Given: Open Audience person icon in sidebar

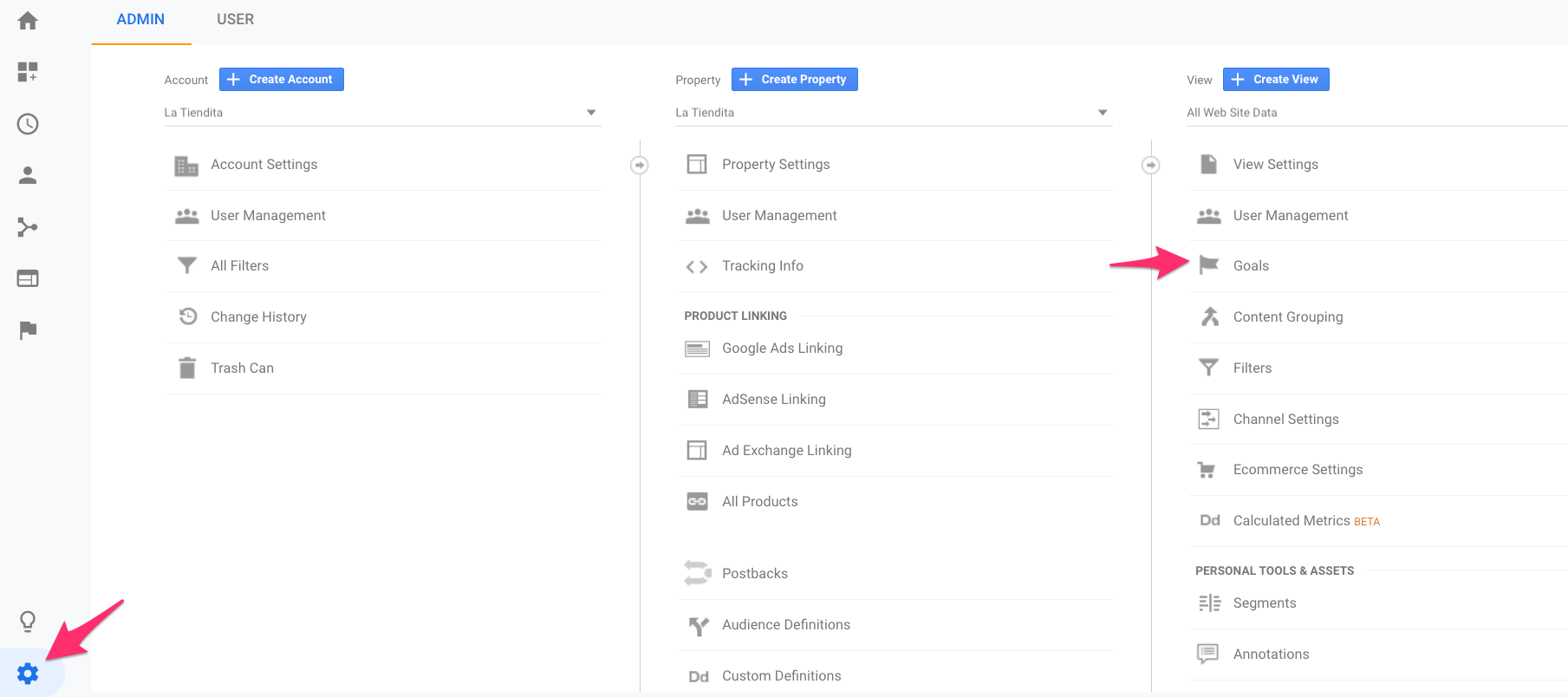Looking at the screenshot, I should [x=28, y=175].
